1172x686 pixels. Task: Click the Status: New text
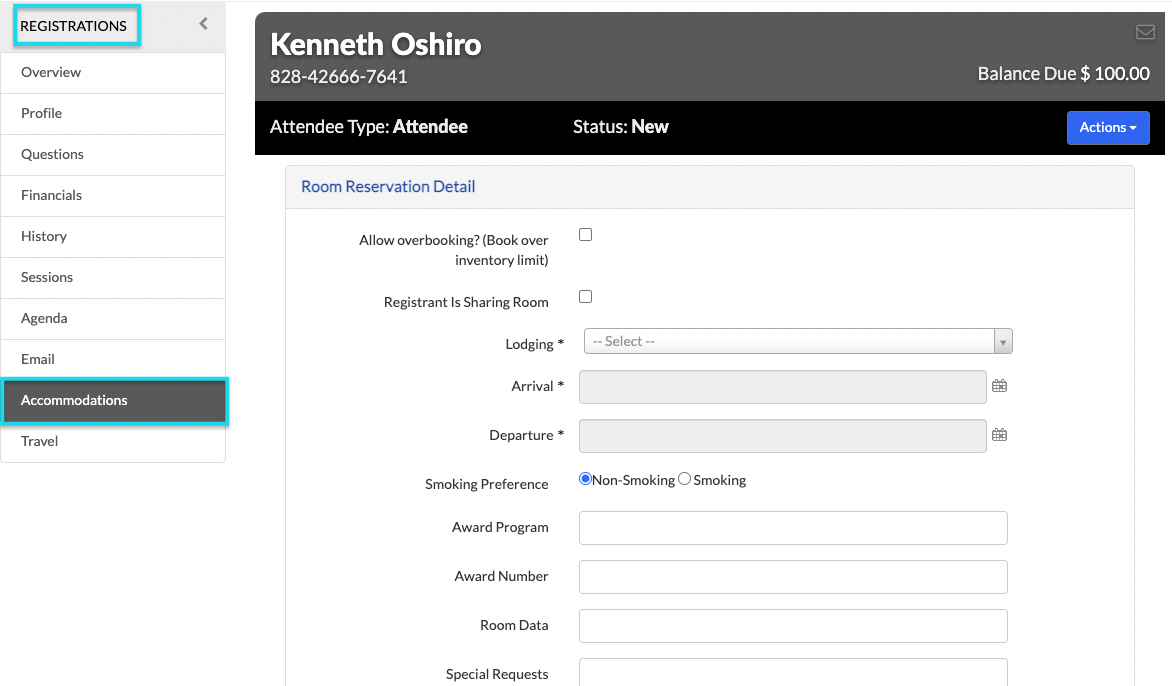pyautogui.click(x=620, y=127)
